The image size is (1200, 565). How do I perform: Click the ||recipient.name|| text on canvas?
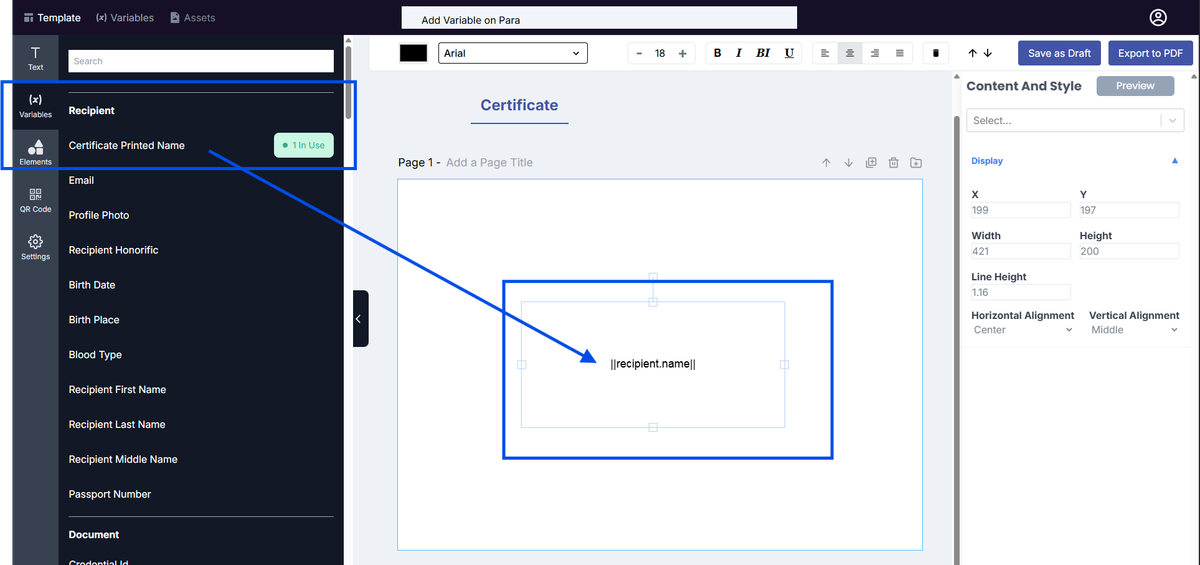(653, 364)
